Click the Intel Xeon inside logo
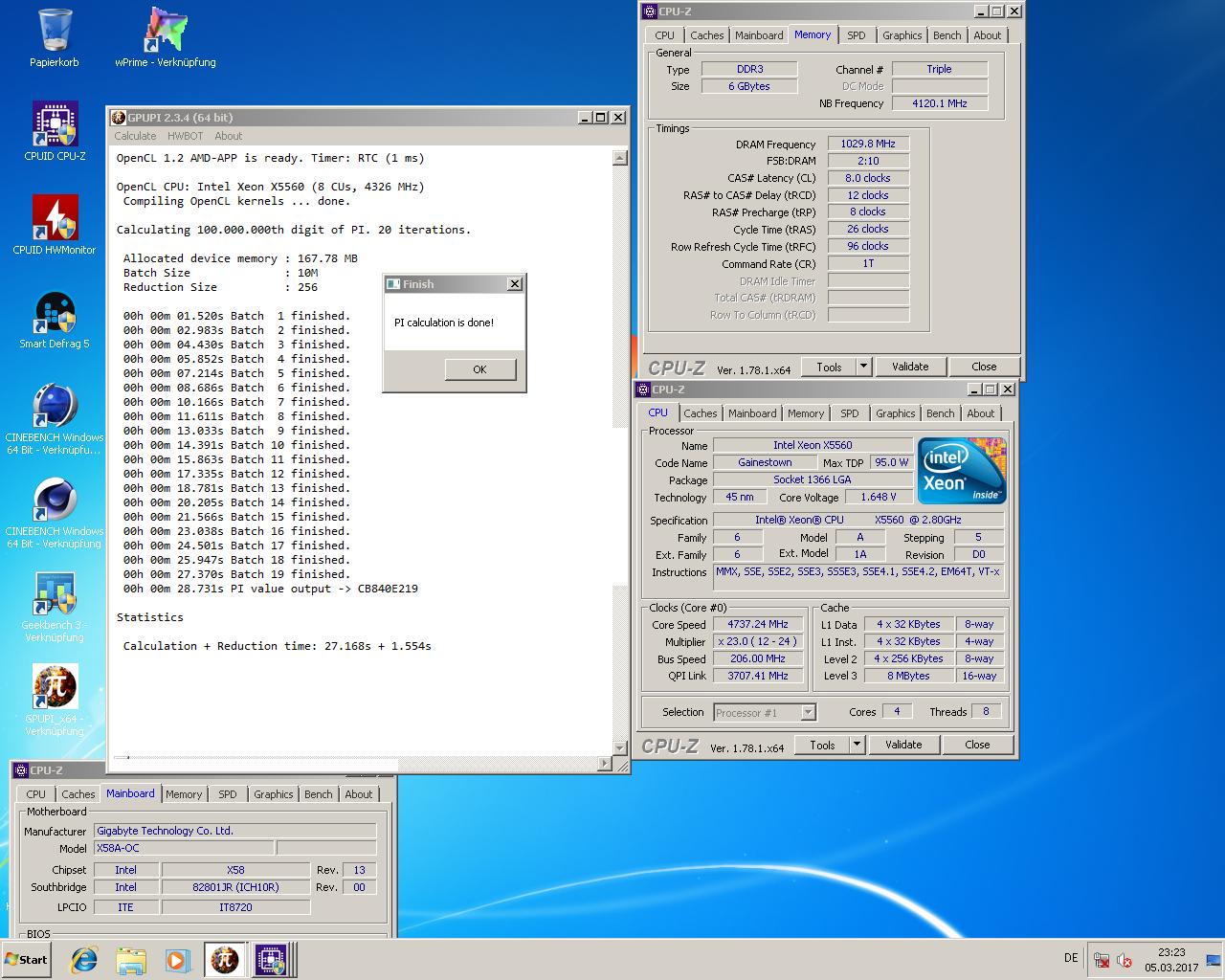Viewport: 1225px width, 980px height. (x=961, y=470)
